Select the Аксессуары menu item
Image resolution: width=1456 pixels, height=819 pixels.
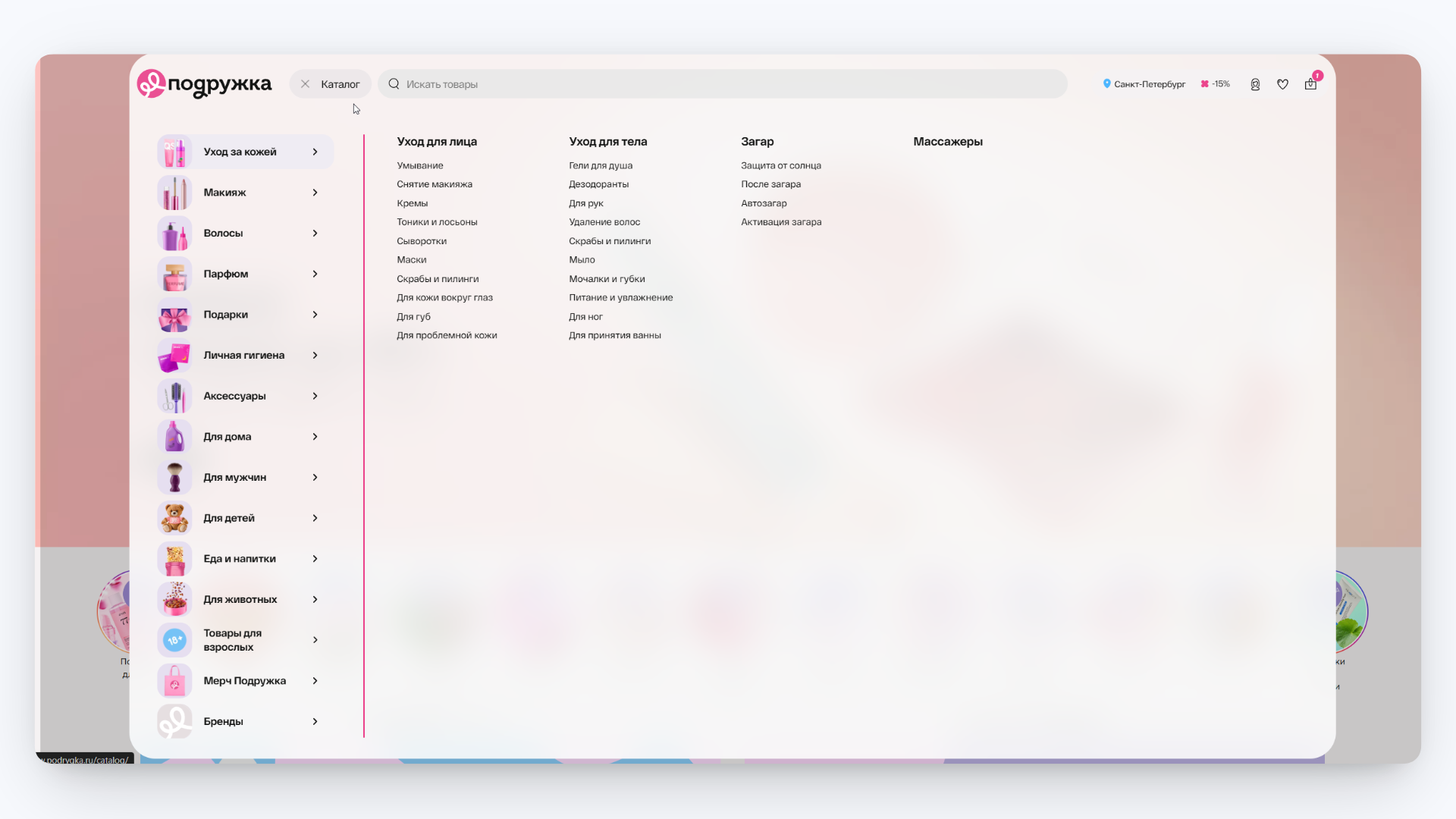[234, 396]
